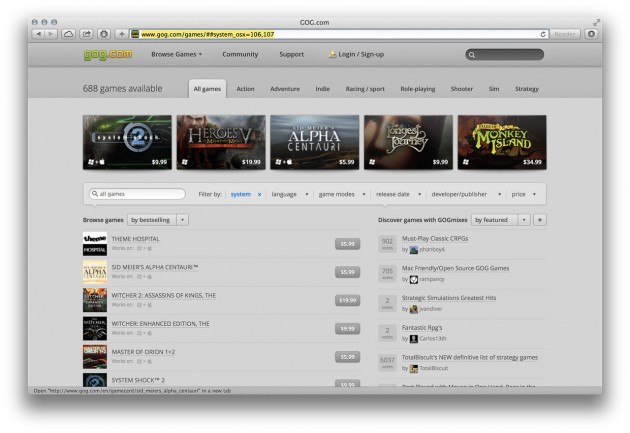
Task: Open the Monkey Island banner
Action: (502, 142)
